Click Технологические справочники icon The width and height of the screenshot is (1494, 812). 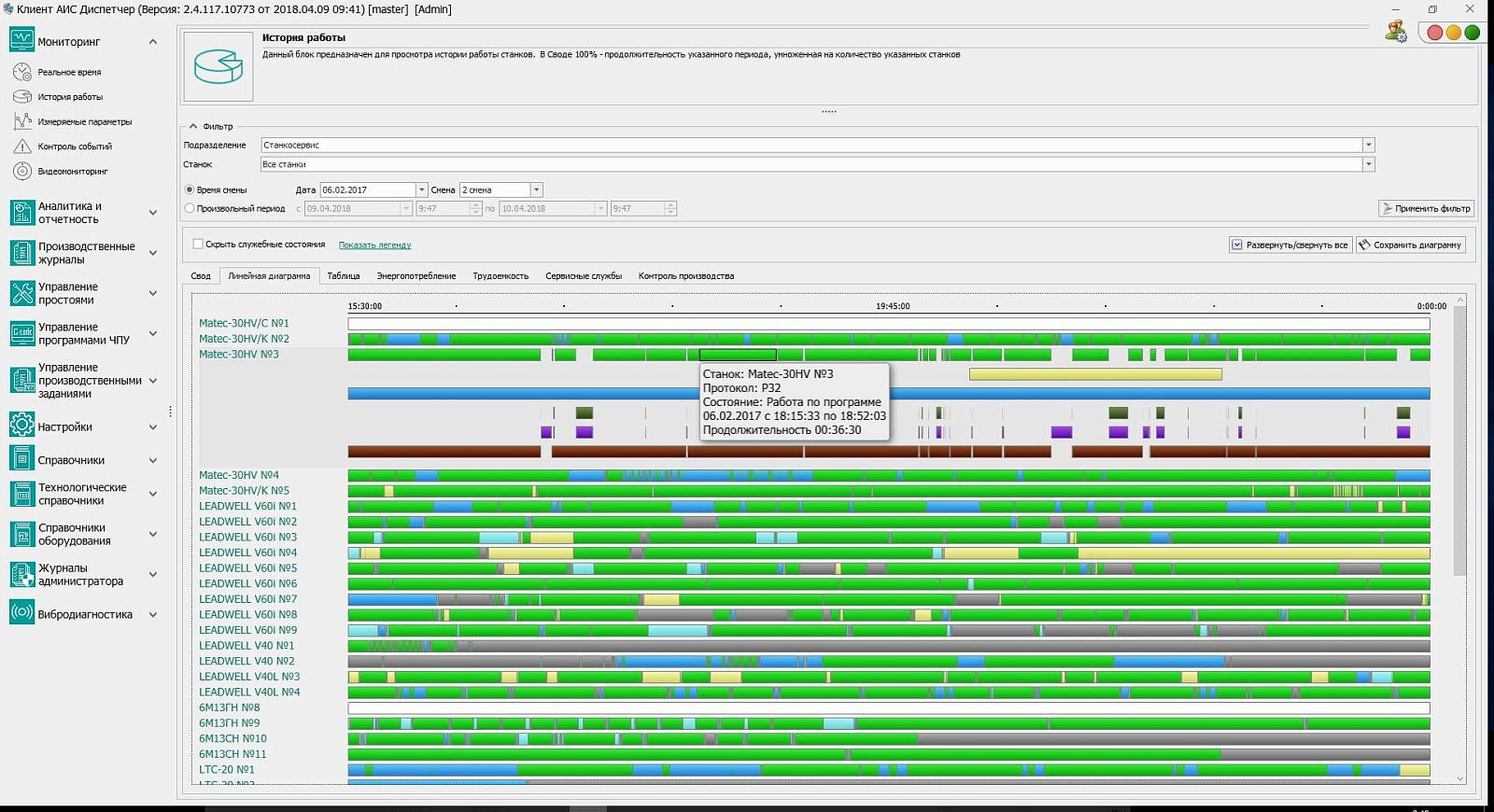[21, 494]
